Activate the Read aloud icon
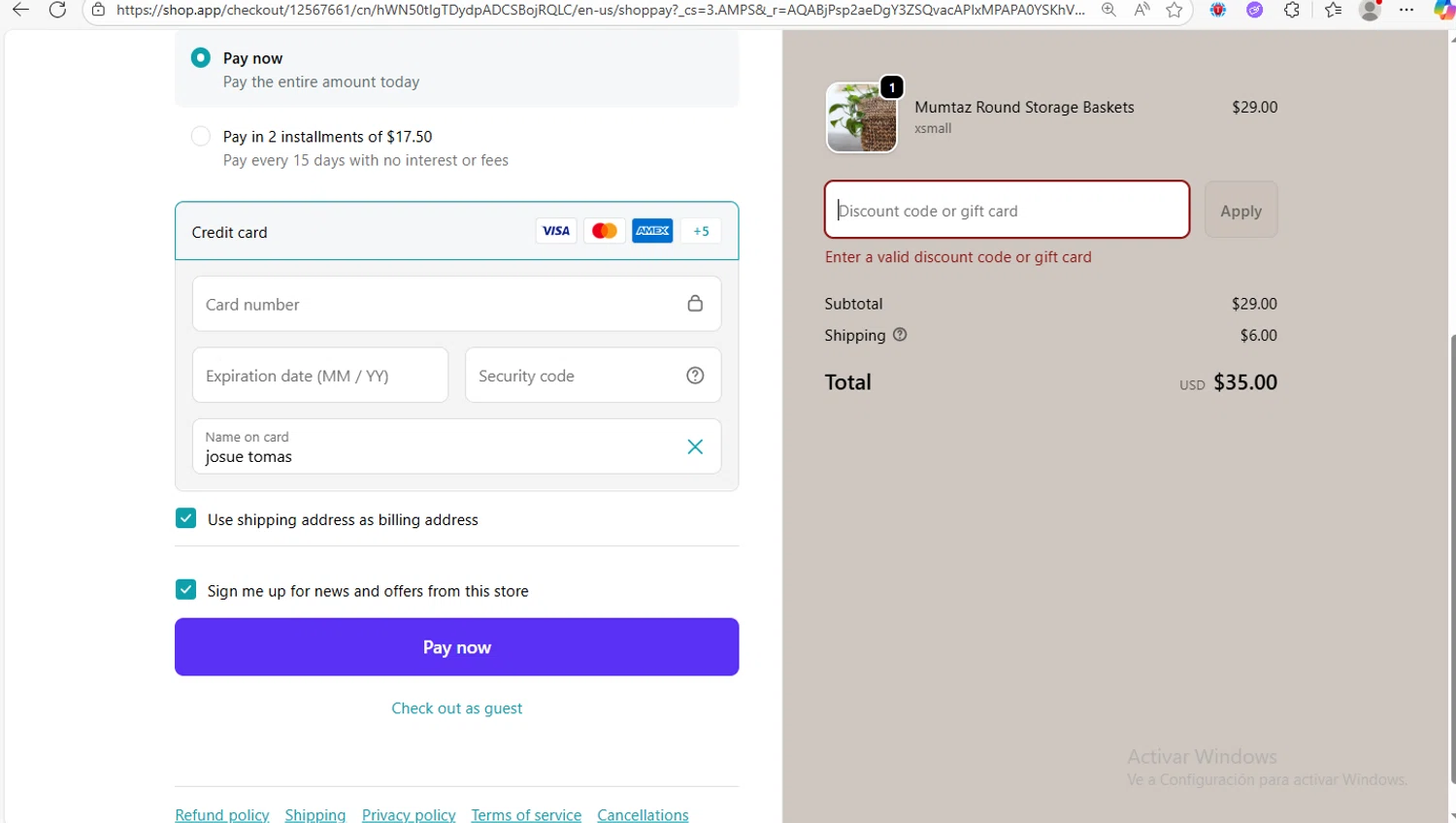This screenshot has height=823, width=1456. pos(1142,10)
